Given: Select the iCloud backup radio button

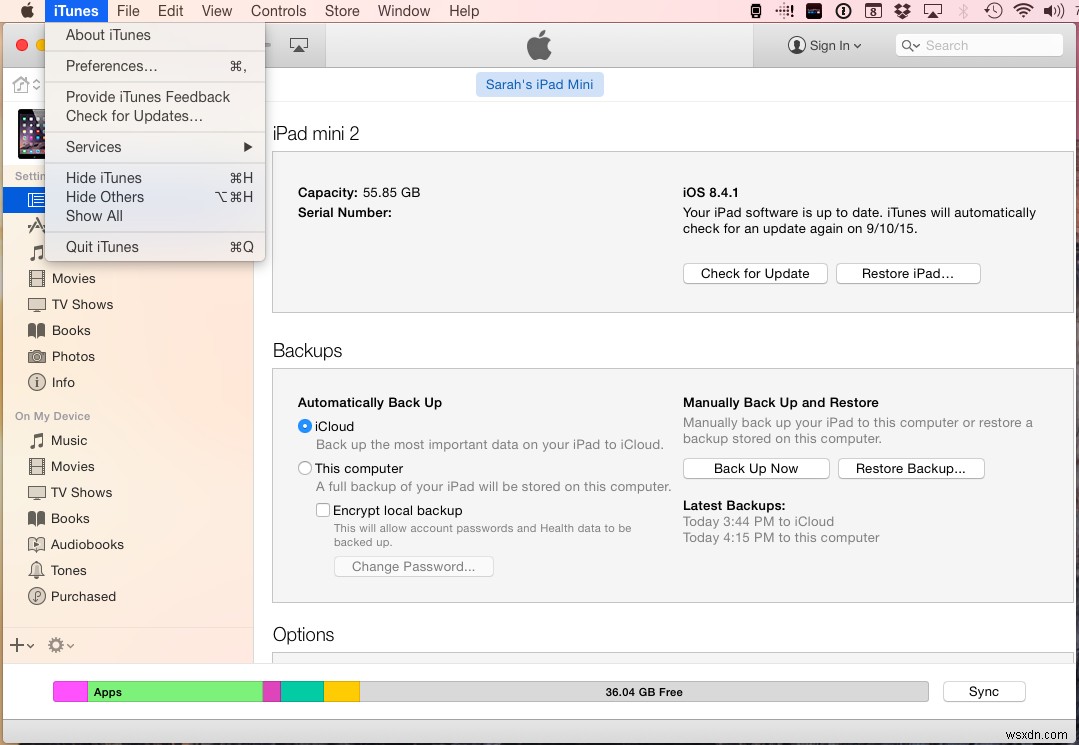Looking at the screenshot, I should [x=304, y=426].
